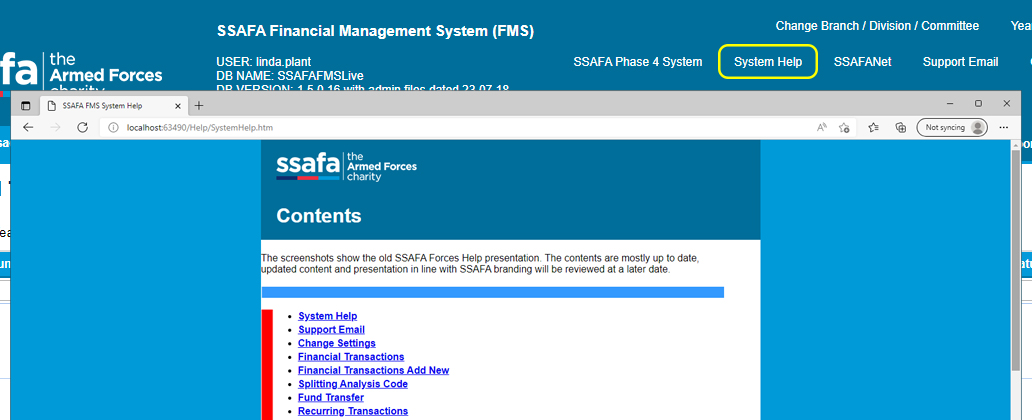The height and width of the screenshot is (420, 1032).
Task: Add this page to favorites
Action: pos(845,127)
